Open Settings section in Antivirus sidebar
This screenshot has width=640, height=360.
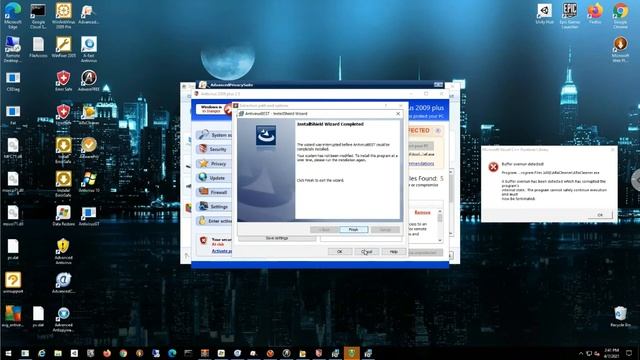click(x=215, y=207)
